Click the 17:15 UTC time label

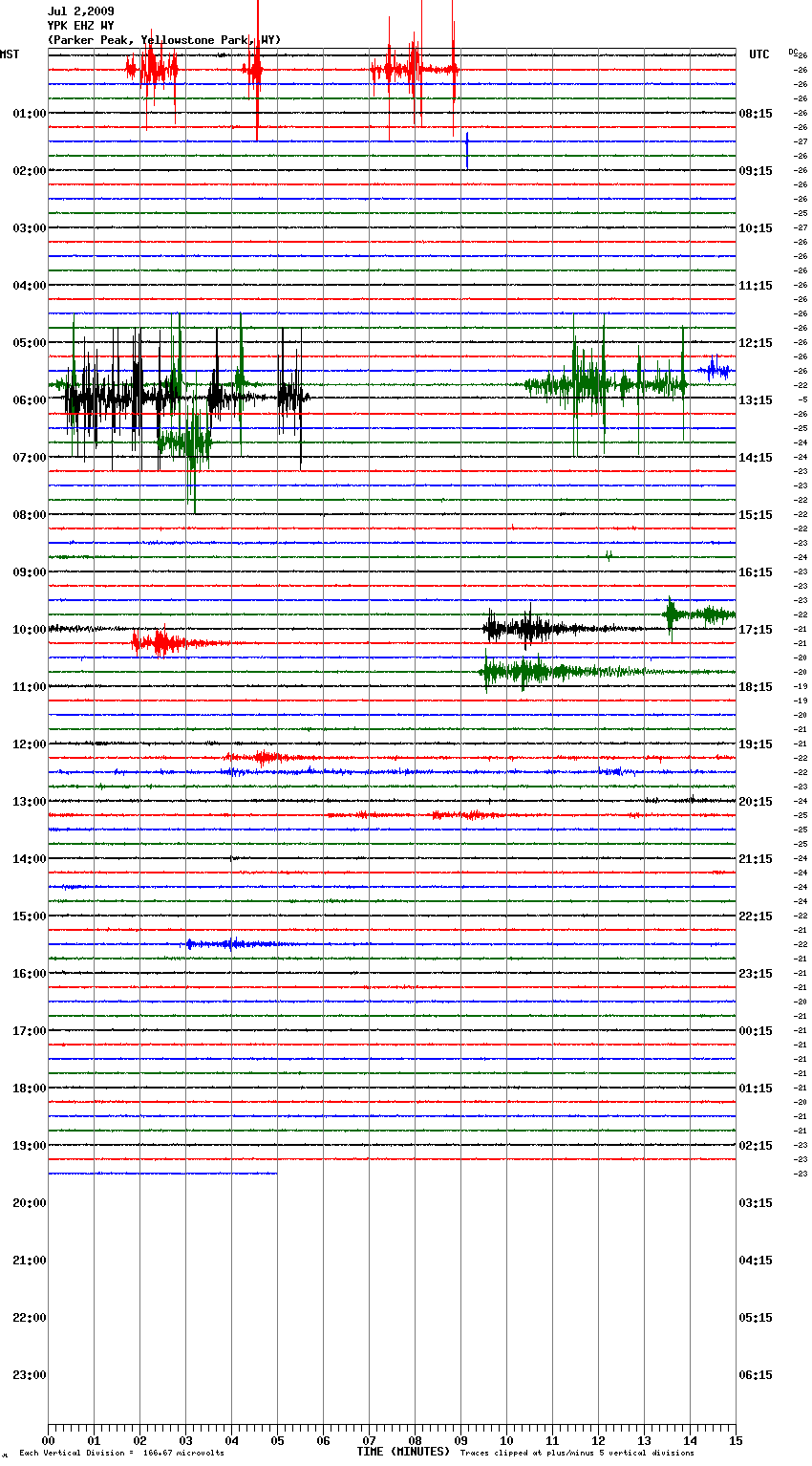(756, 630)
